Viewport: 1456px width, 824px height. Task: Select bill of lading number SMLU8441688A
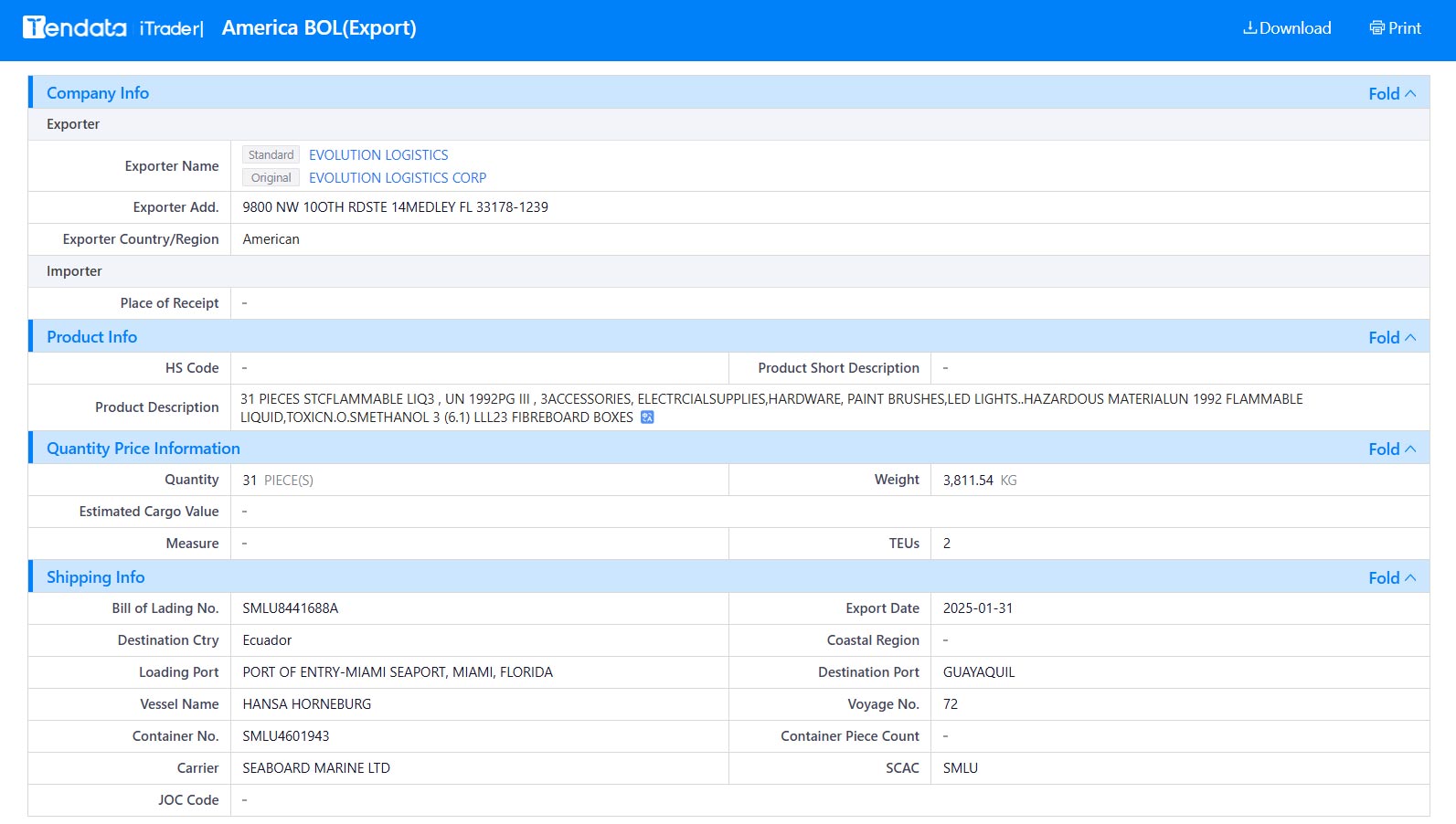point(291,608)
